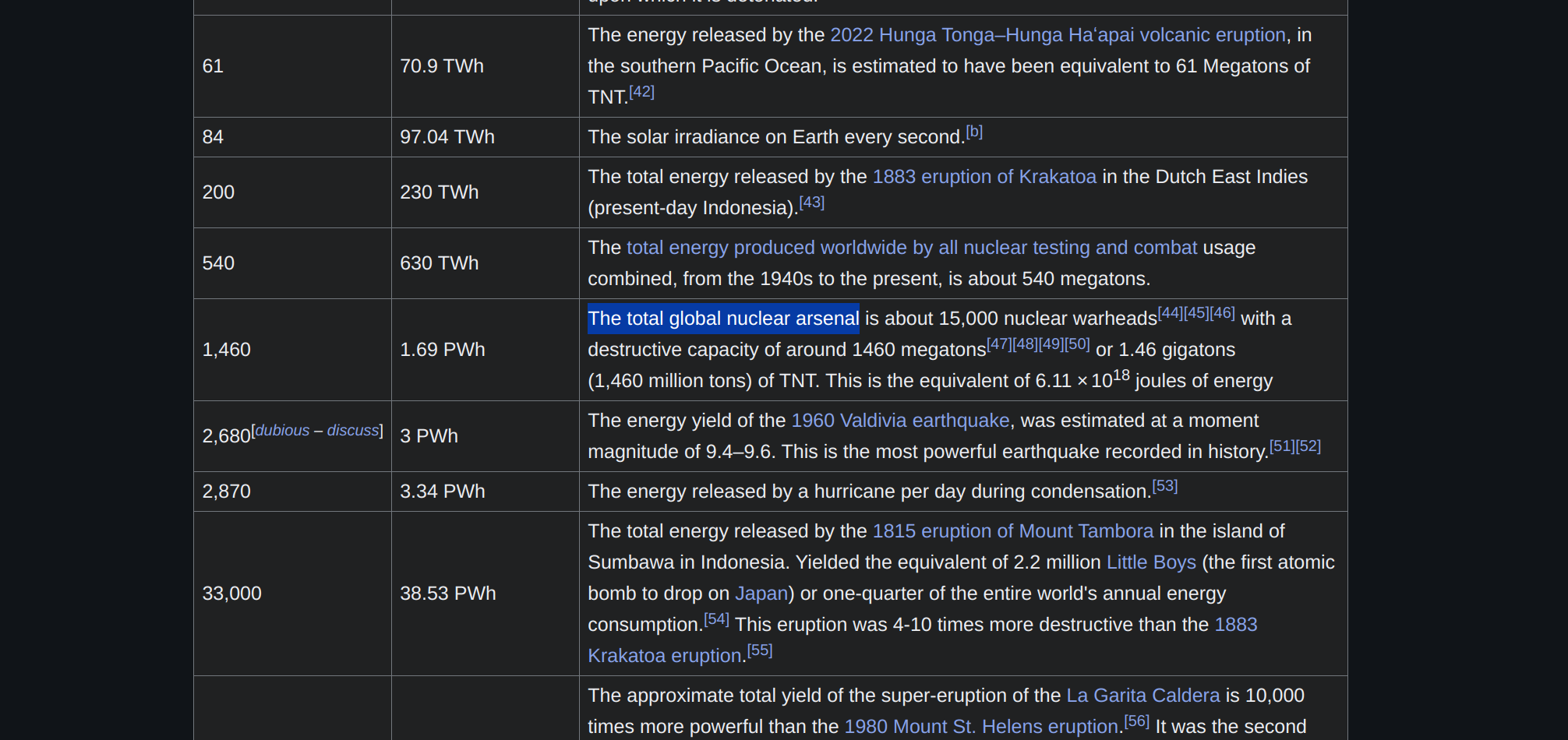Open the 2022 Hunga Tonga volcanic eruption link

tap(1058, 35)
